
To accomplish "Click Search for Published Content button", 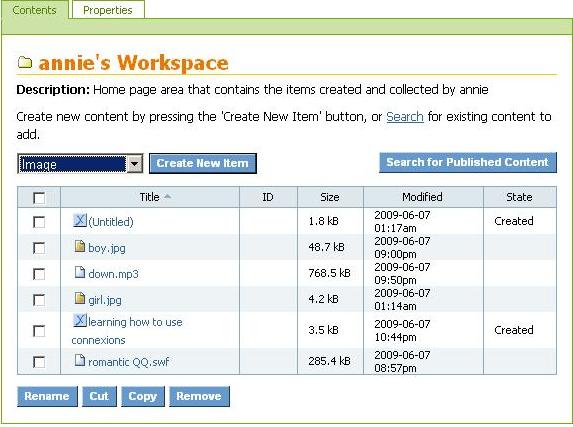I will tap(468, 162).
